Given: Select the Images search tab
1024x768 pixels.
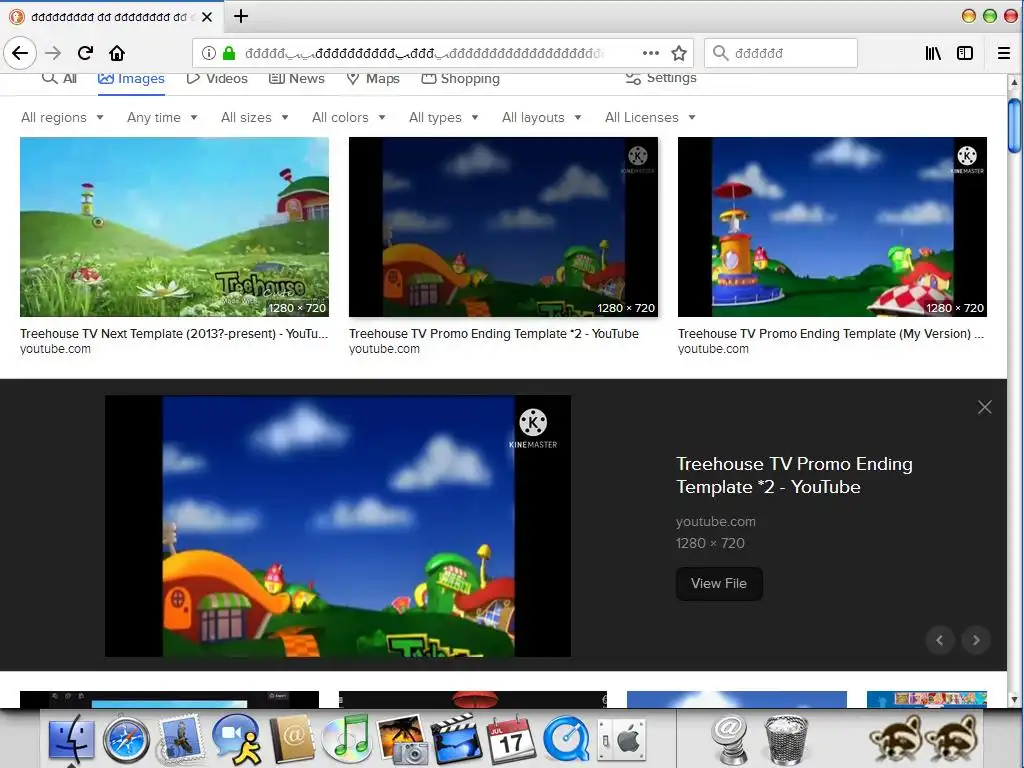Looking at the screenshot, I should [131, 78].
